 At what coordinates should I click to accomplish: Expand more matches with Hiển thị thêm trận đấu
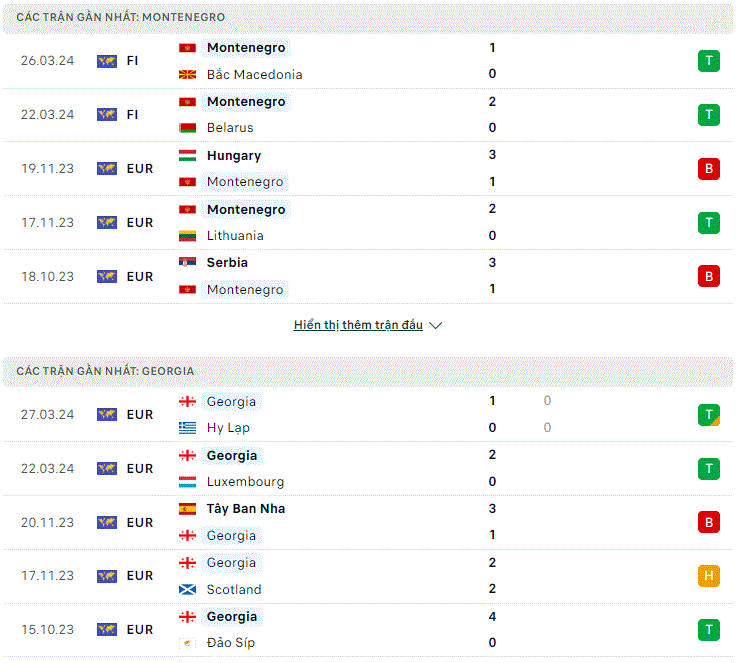358,325
